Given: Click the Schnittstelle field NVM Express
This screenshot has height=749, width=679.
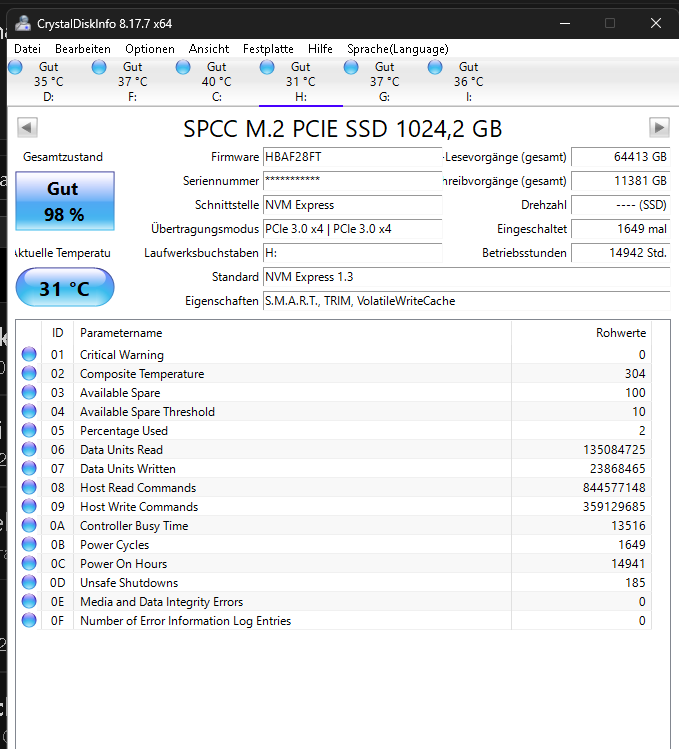Looking at the screenshot, I should point(352,205).
